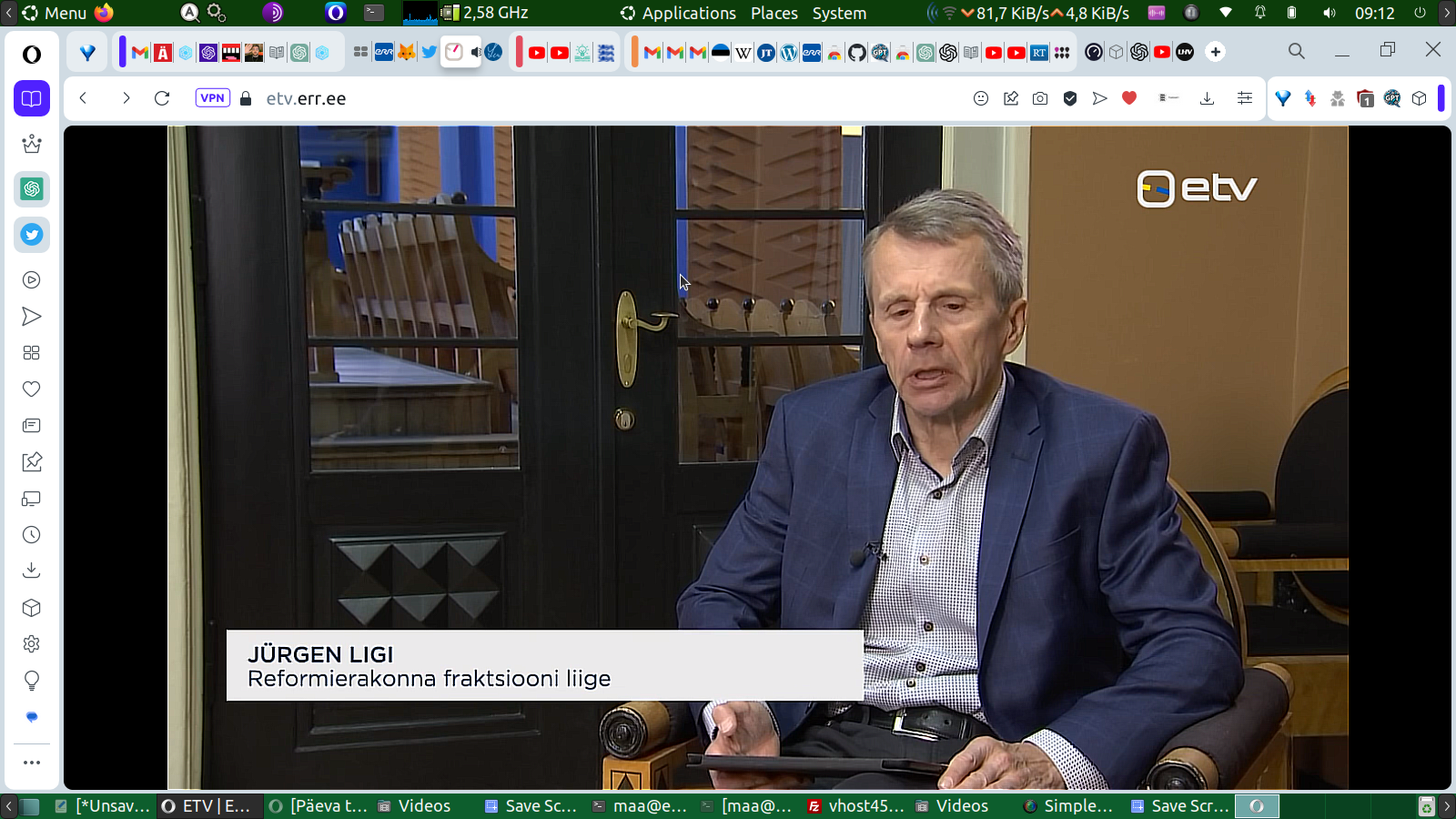Switch to the [Päeva t… taskbar window
1456x819 pixels.
click(318, 806)
